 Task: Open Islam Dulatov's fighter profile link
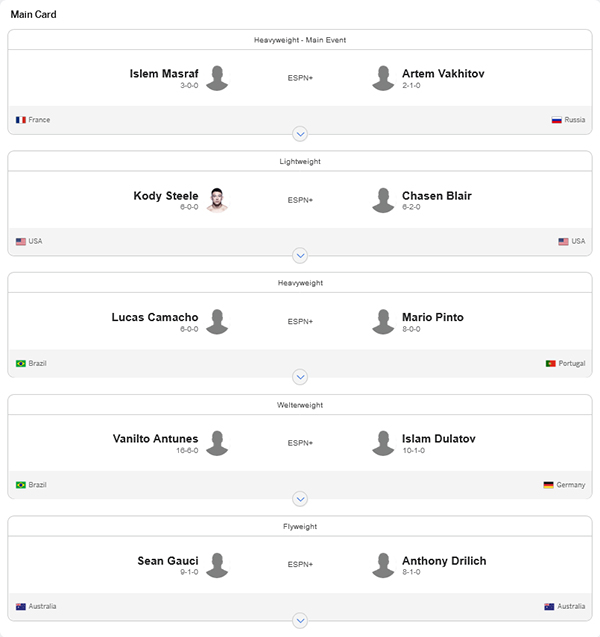tap(439, 439)
